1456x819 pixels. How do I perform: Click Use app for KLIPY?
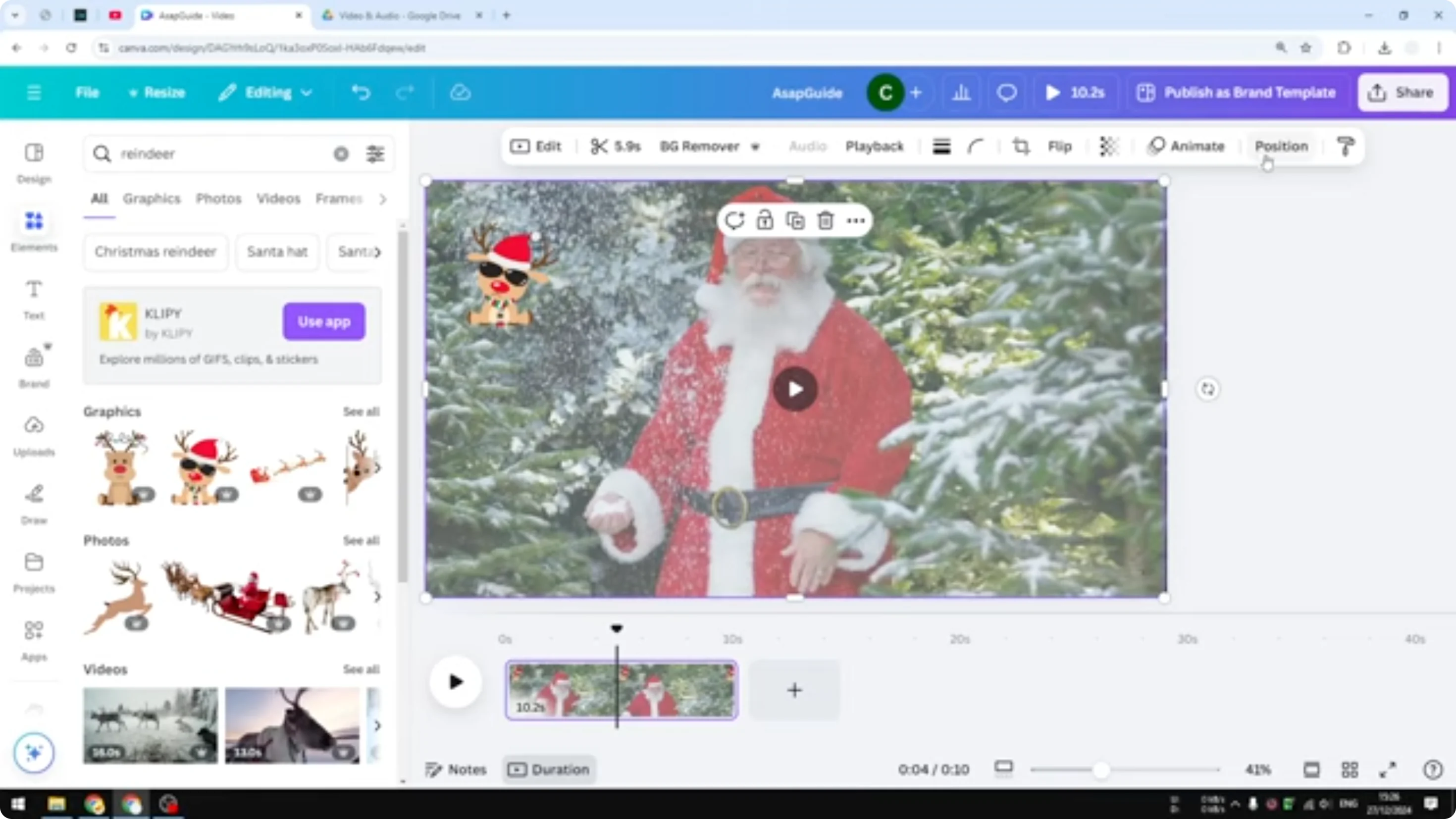point(323,321)
